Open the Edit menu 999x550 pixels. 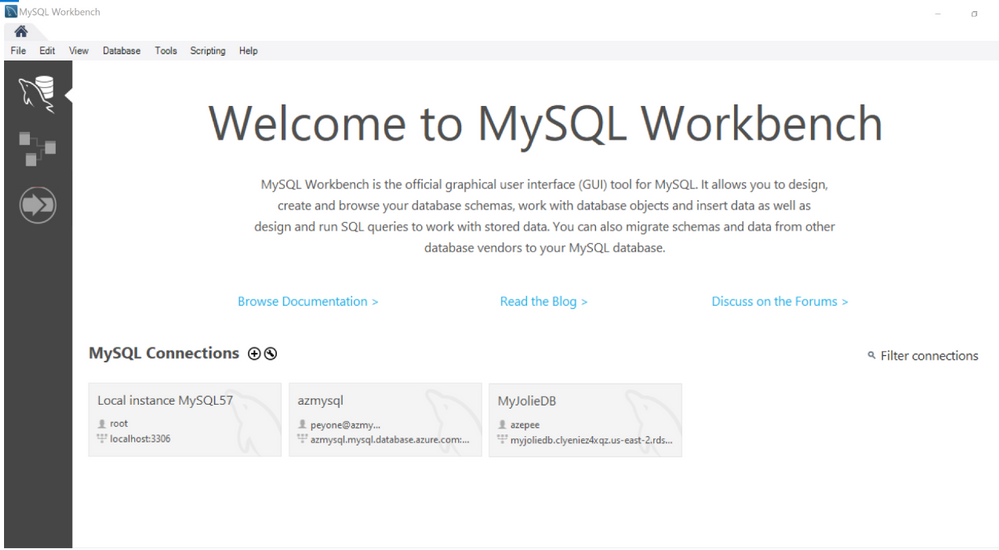47,50
